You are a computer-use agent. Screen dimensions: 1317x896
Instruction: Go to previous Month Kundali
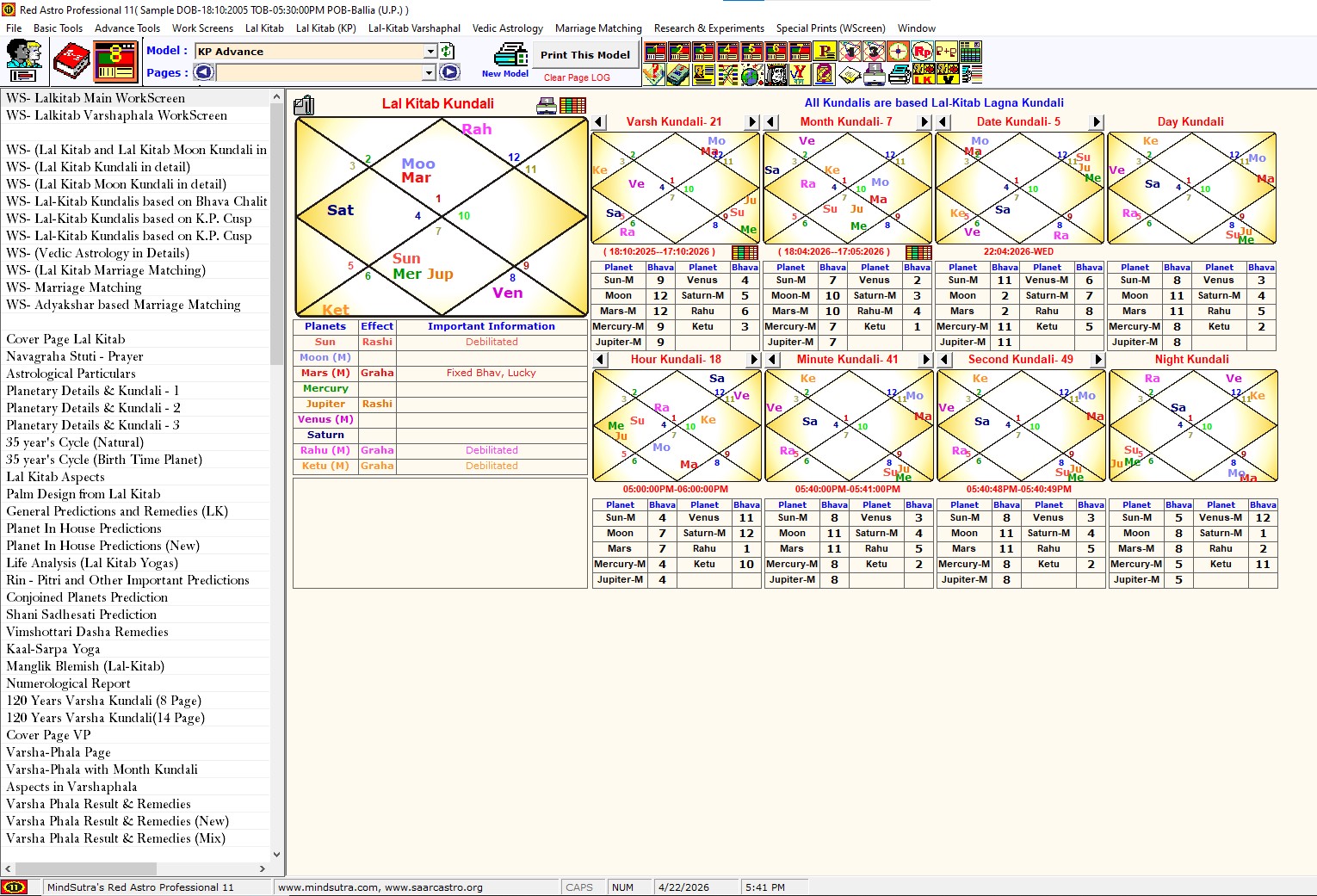[x=771, y=122]
